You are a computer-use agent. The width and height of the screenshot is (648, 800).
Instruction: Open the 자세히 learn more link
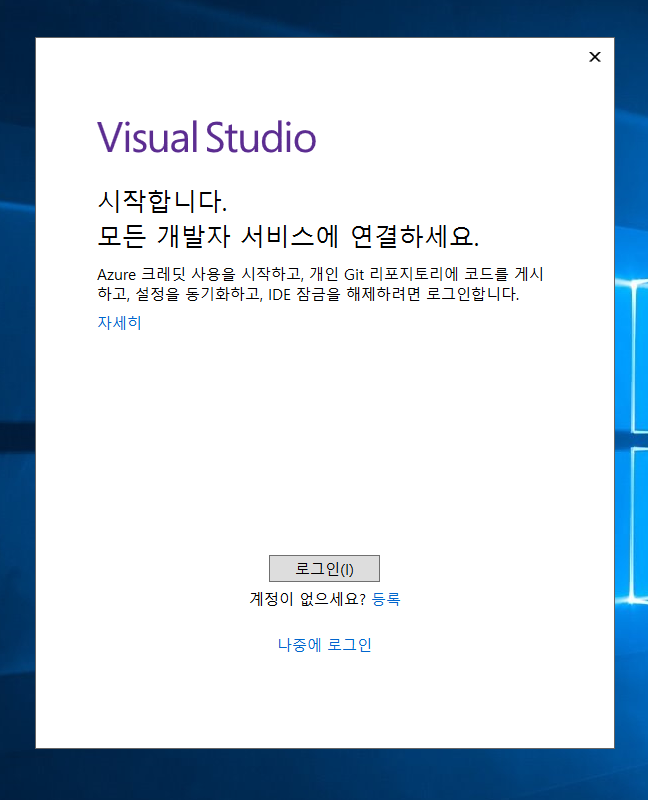point(119,322)
